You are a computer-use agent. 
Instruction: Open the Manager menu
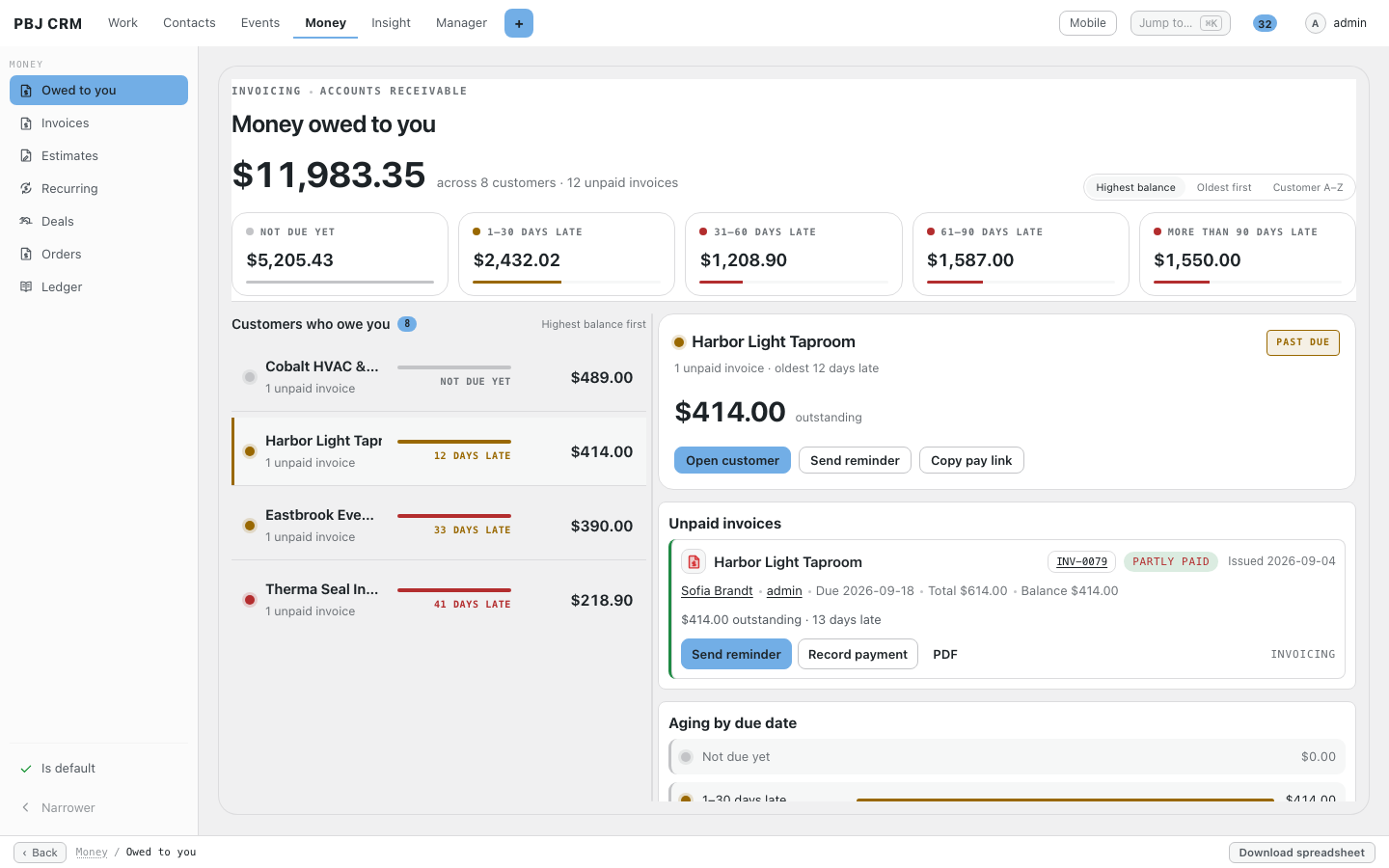tap(461, 23)
